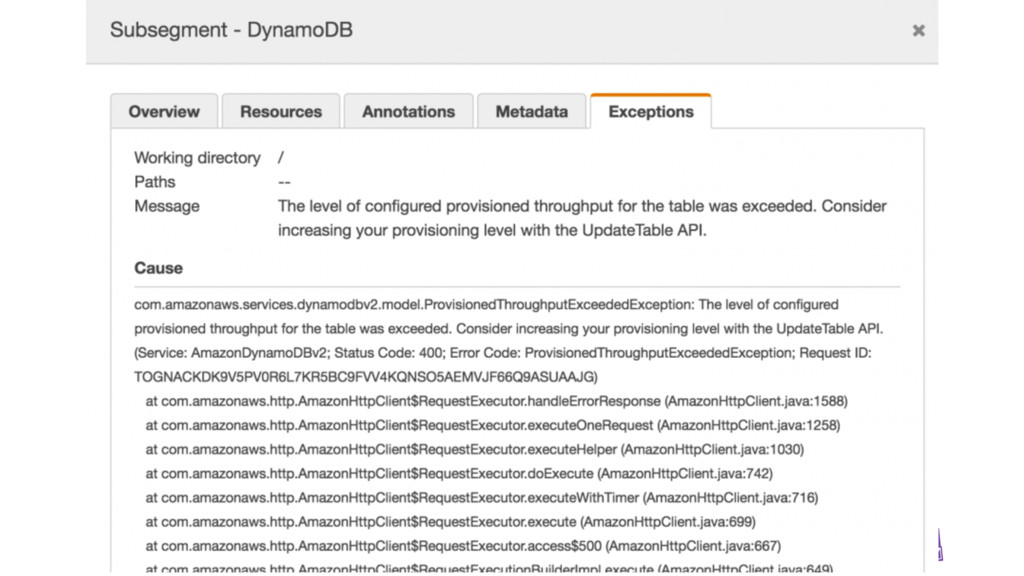1024x576 pixels.
Task: Click the Paths label
Action: click(x=155, y=182)
